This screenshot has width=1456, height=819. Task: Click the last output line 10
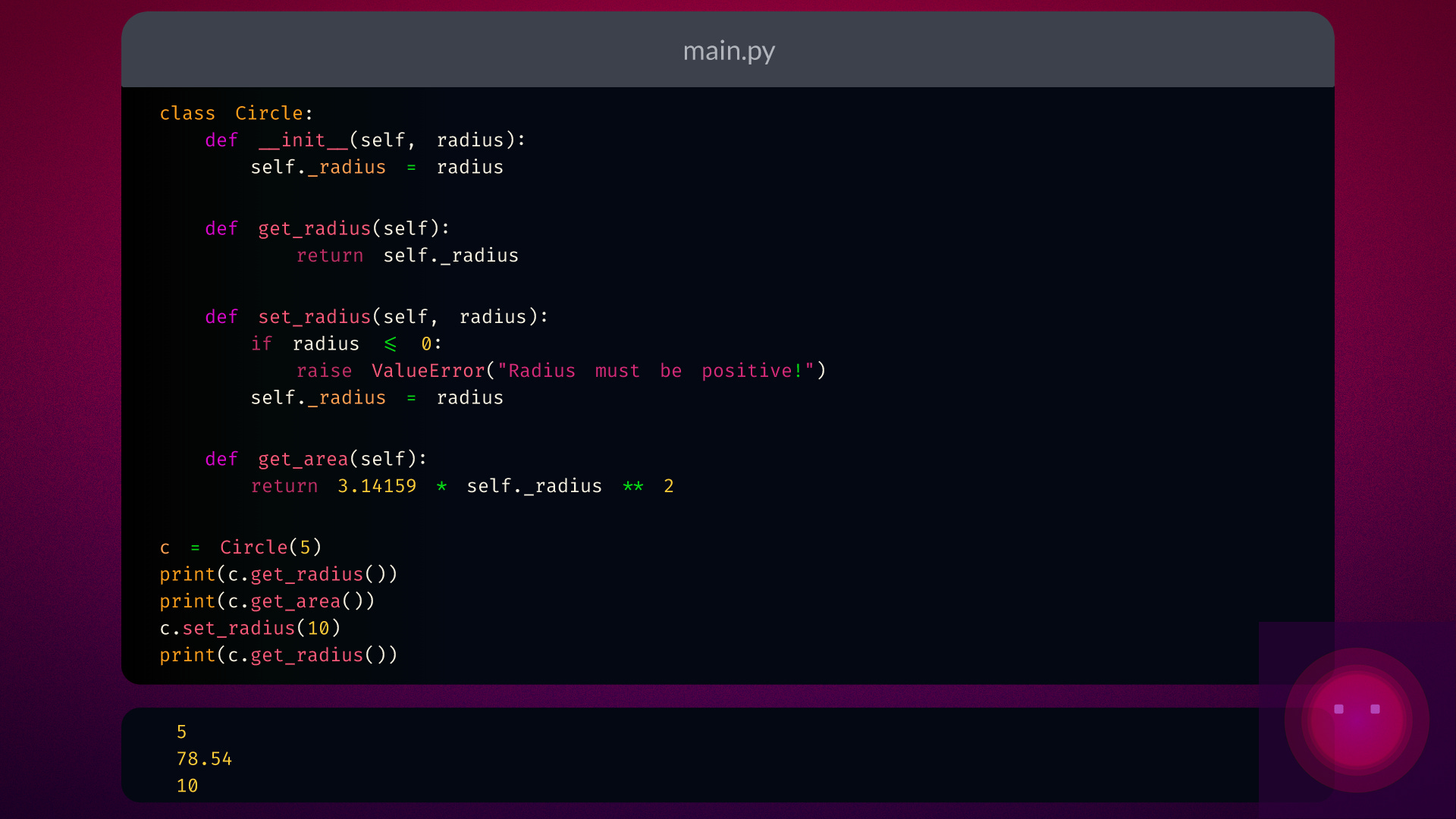click(x=187, y=786)
